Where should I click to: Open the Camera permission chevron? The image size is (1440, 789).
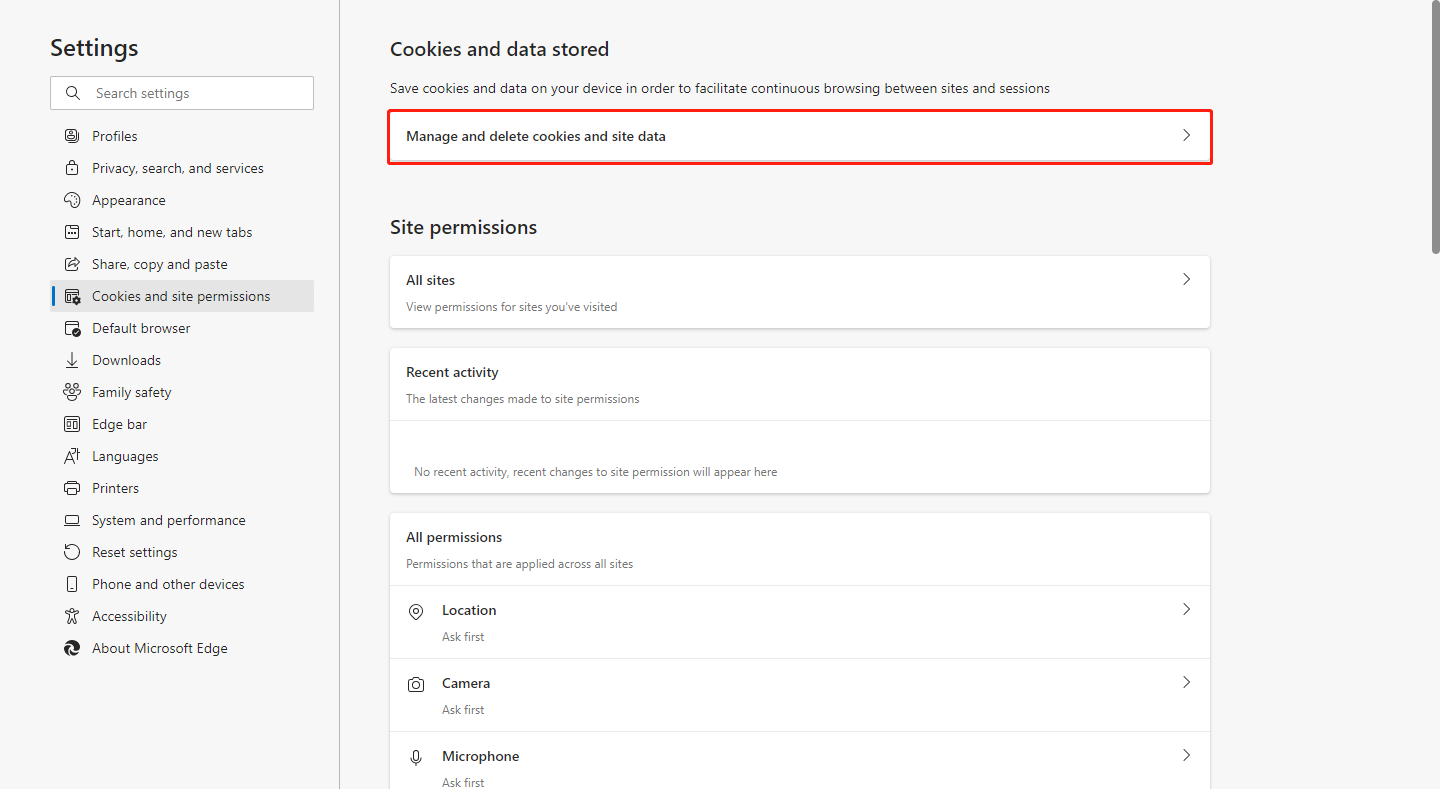point(1186,682)
